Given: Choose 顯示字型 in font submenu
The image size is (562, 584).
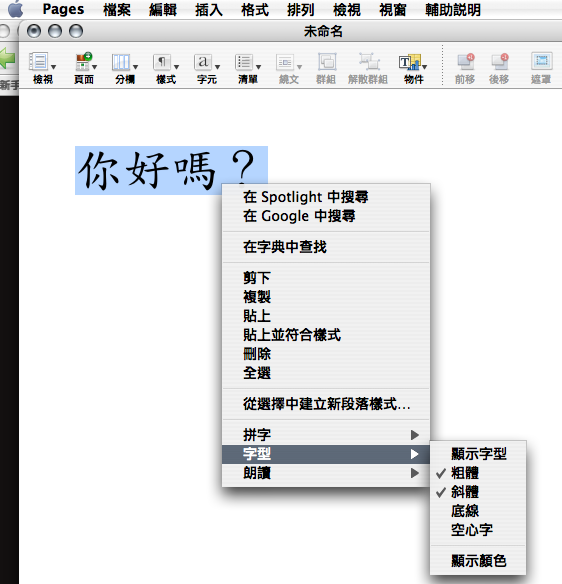Looking at the screenshot, I should point(478,454).
